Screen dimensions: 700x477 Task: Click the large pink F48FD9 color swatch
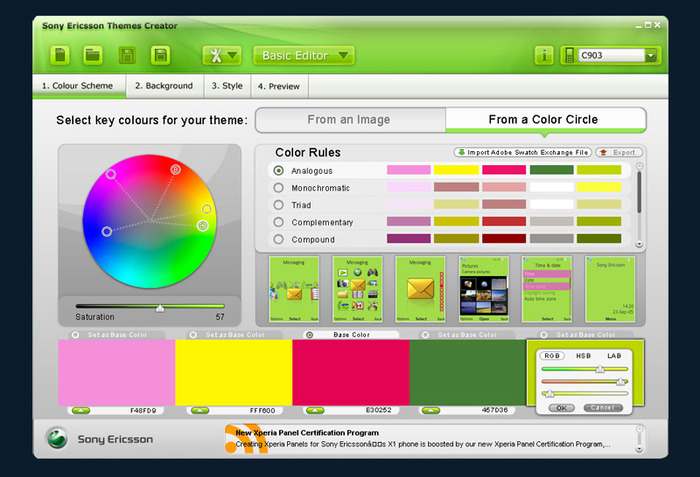point(117,372)
